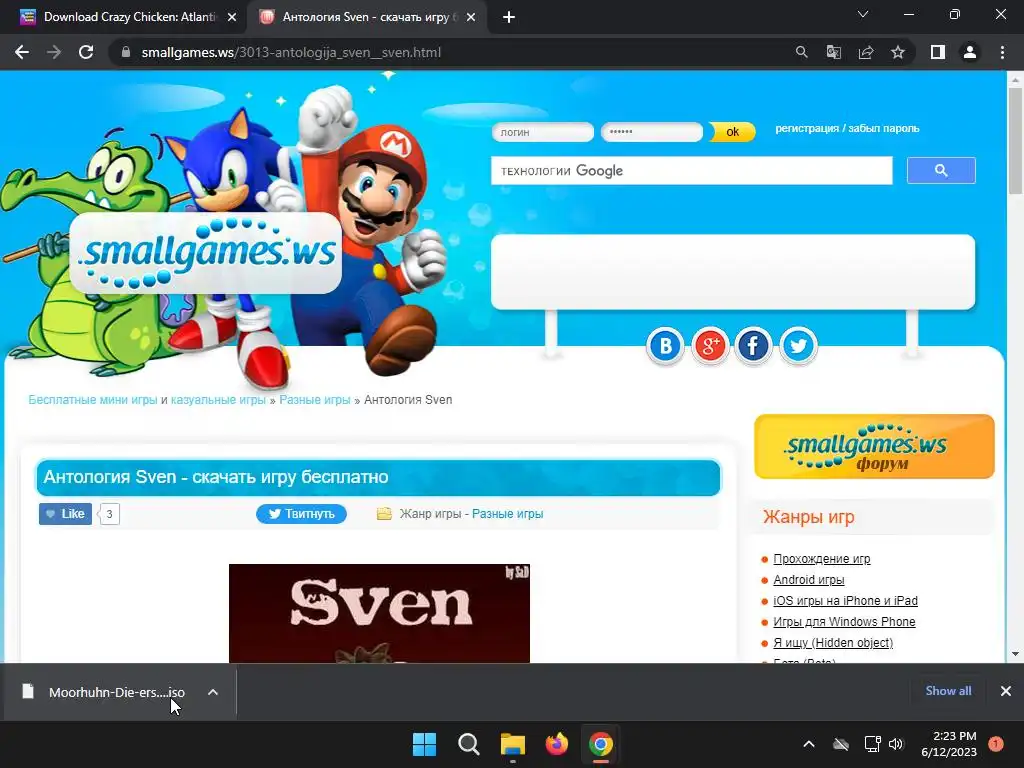
Task: Close the Антология Sven tab
Action: click(x=471, y=17)
